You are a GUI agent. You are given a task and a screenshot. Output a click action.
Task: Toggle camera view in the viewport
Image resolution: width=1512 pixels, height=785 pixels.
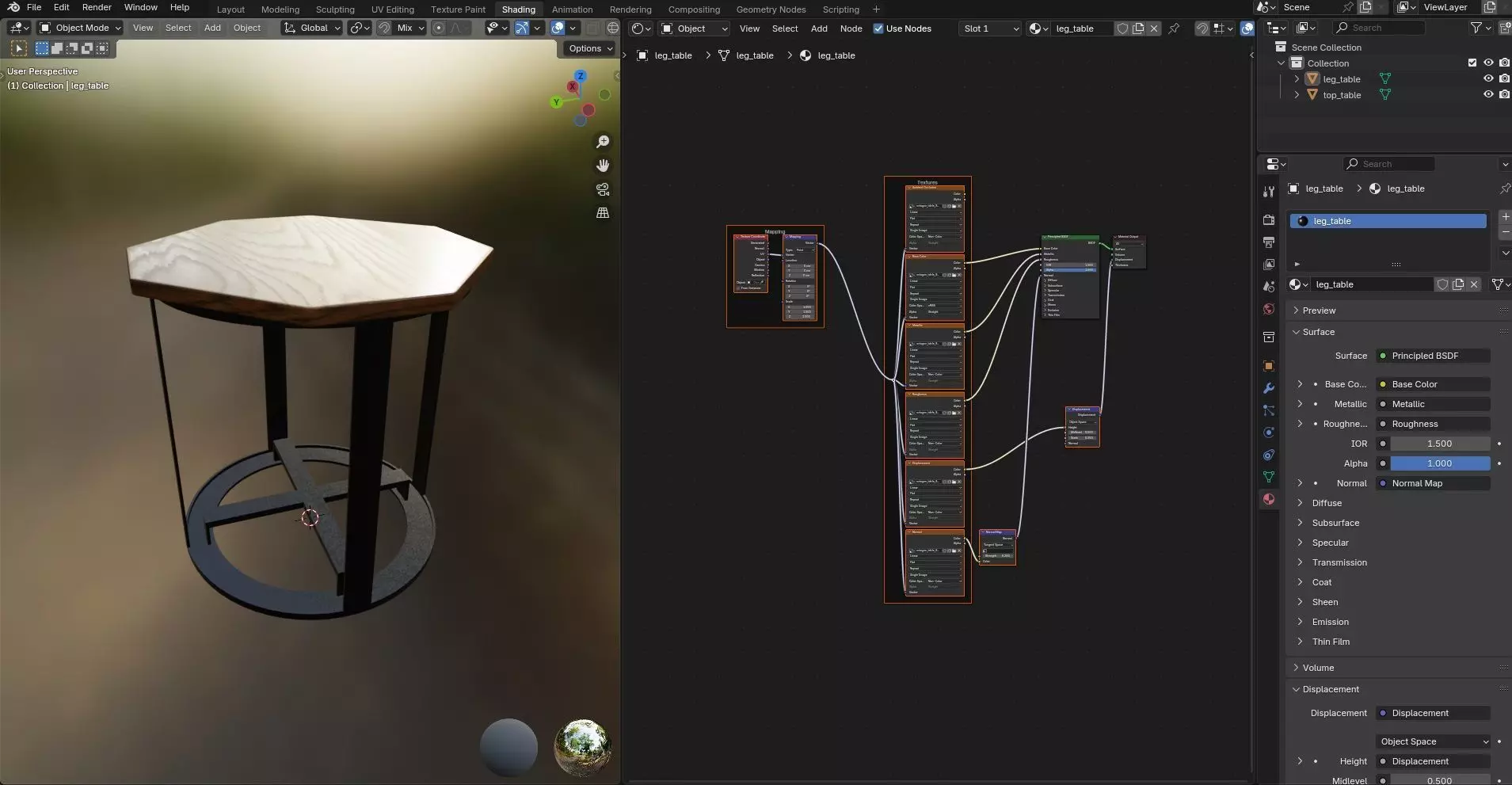pyautogui.click(x=603, y=189)
